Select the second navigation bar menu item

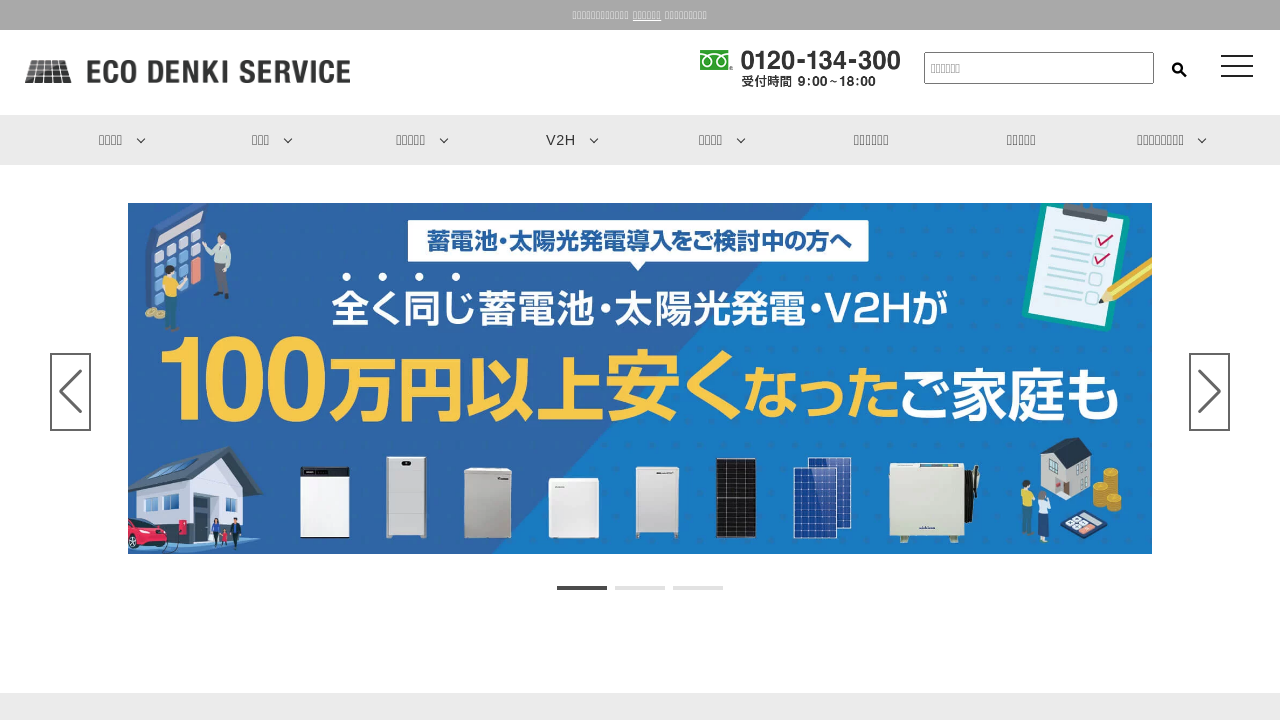(x=260, y=140)
